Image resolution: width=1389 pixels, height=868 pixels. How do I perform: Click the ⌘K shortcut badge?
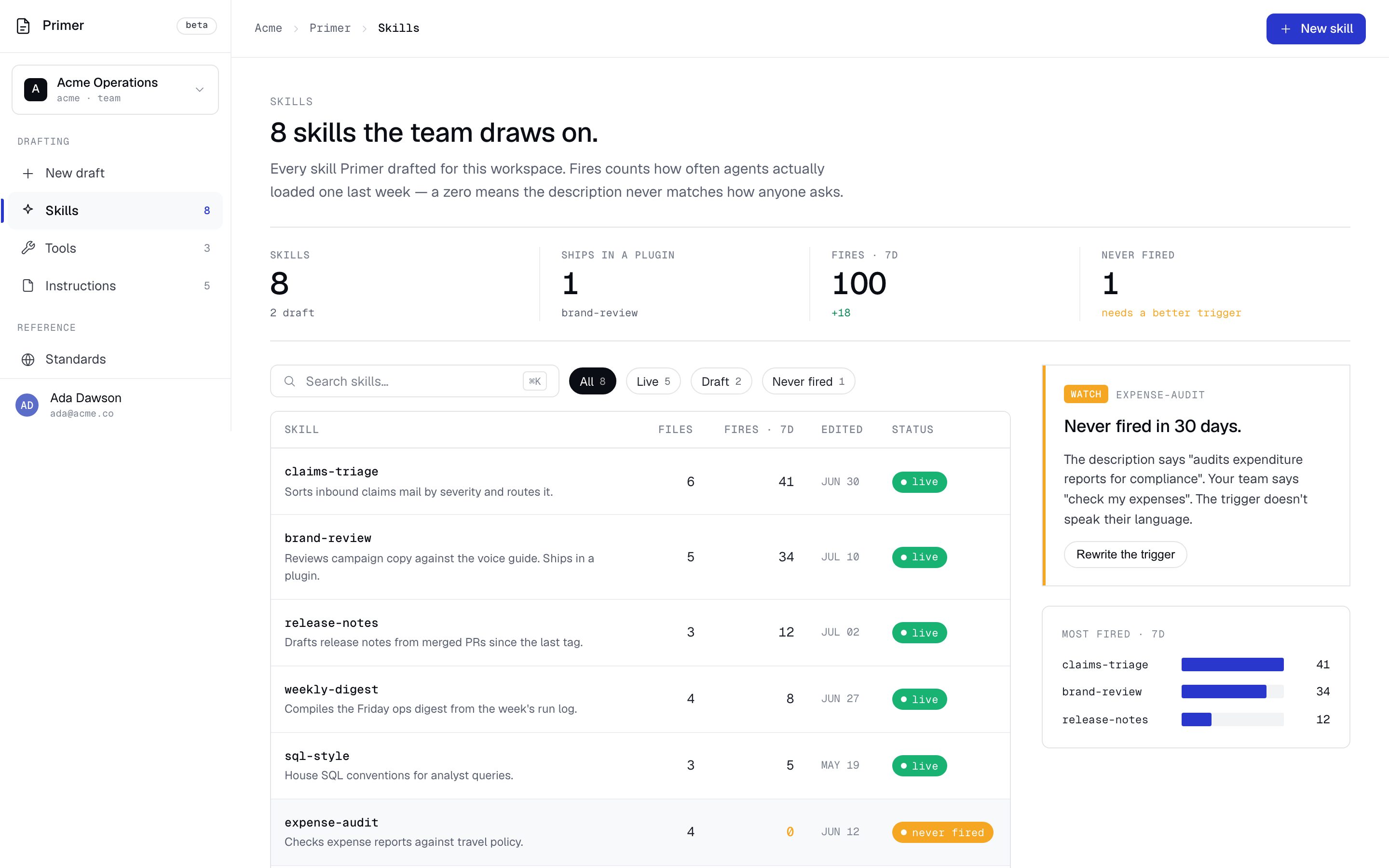pos(534,381)
